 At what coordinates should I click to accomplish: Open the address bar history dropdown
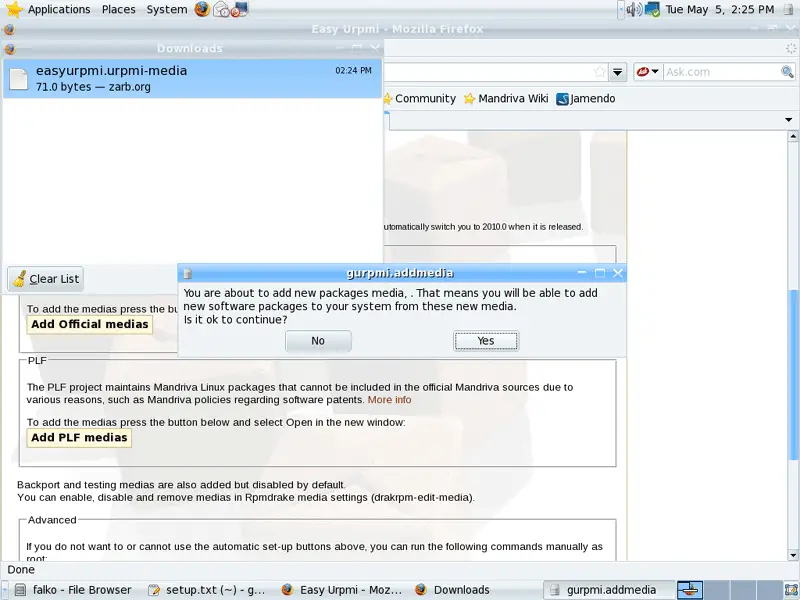click(617, 72)
